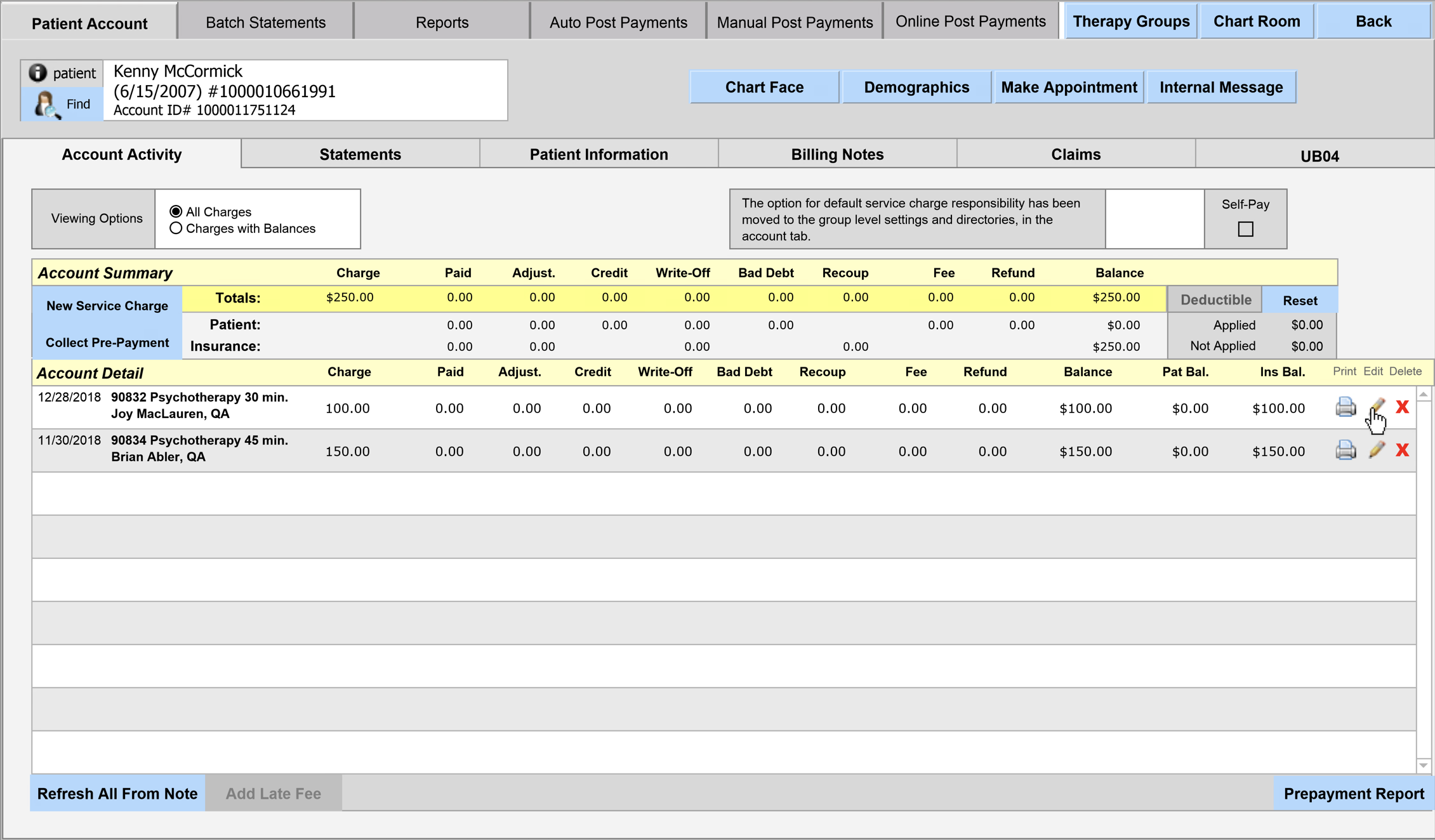Edit the 12/28/2018 charge with pencil icon
The height and width of the screenshot is (840, 1435).
tap(1376, 407)
